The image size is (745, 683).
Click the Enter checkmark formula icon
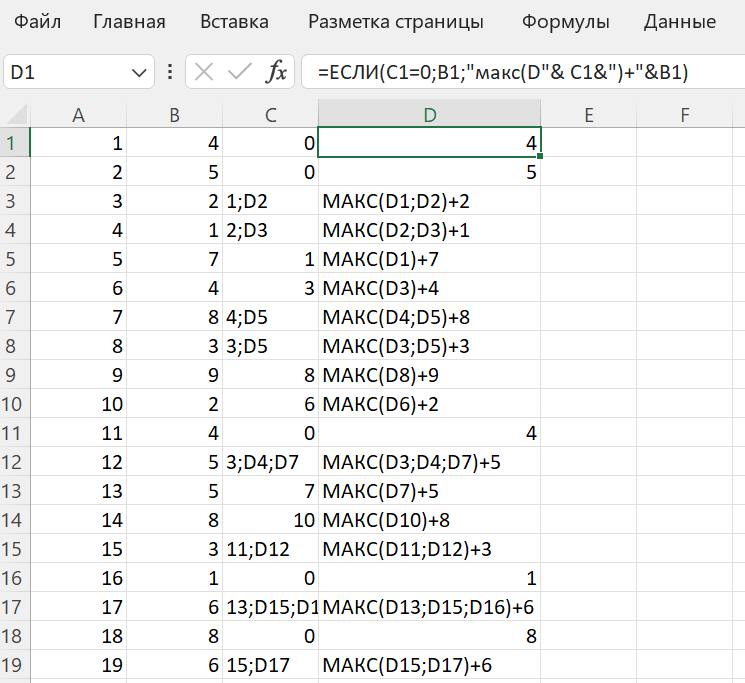click(239, 73)
